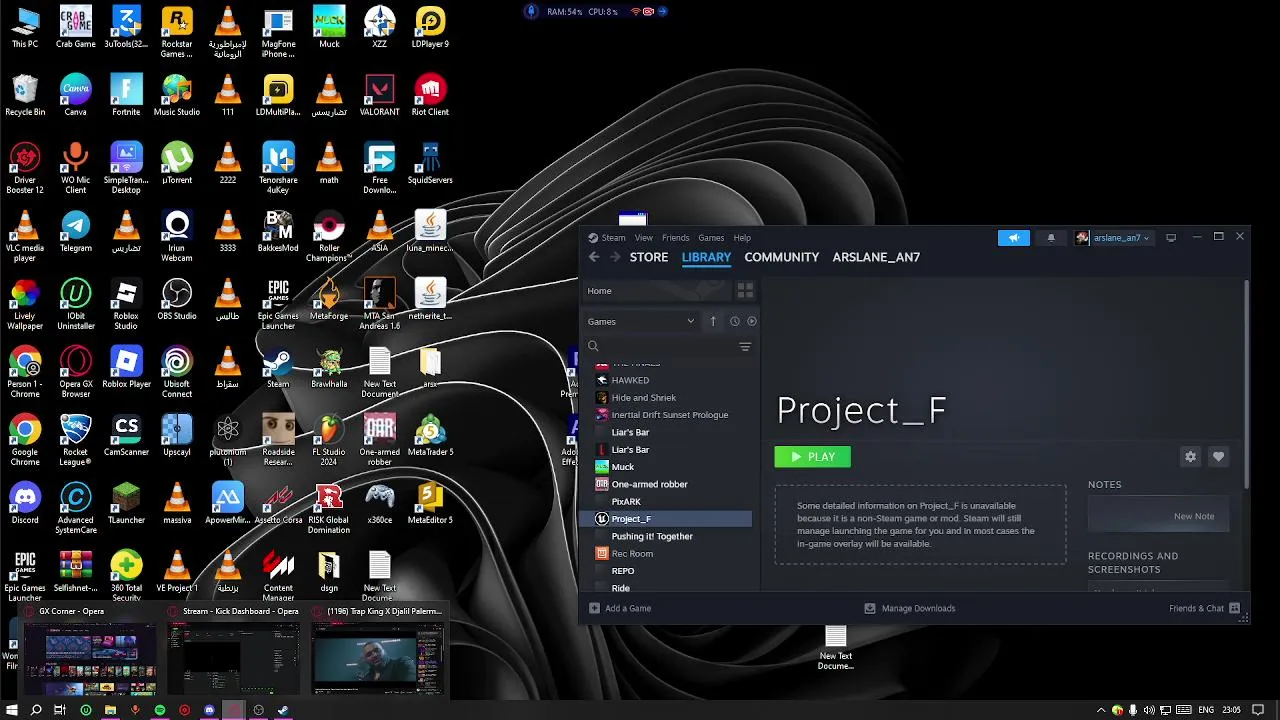Open Steam notifications bell
The image size is (1280, 720).
1050,238
